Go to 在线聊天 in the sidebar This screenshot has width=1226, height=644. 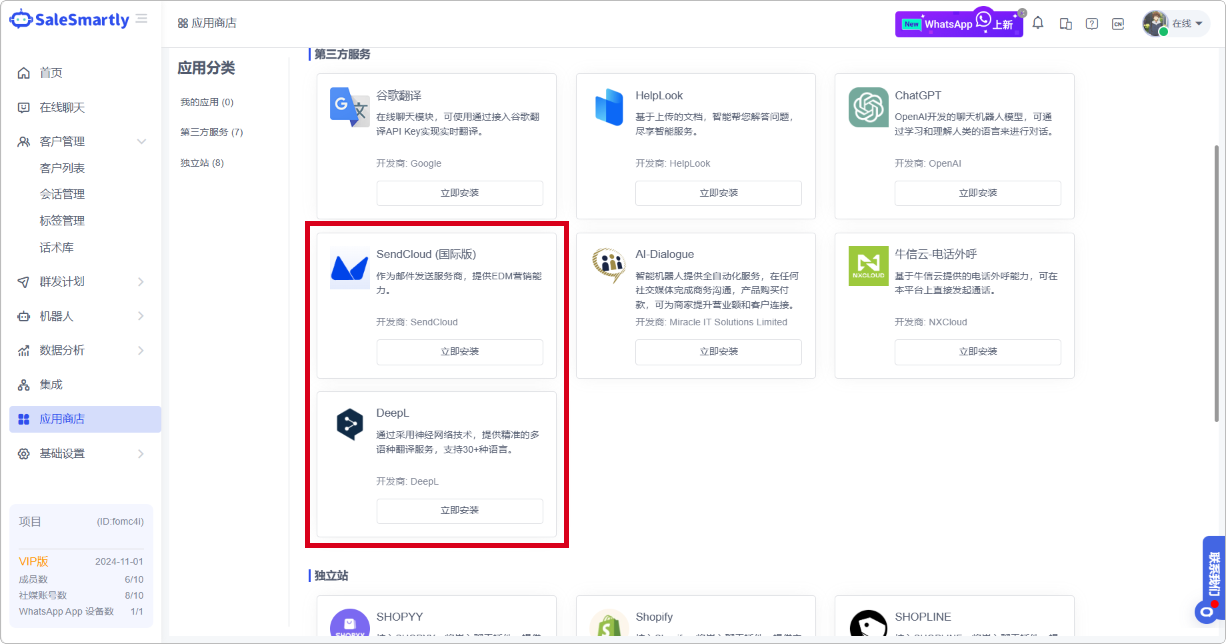pyautogui.click(x=62, y=107)
